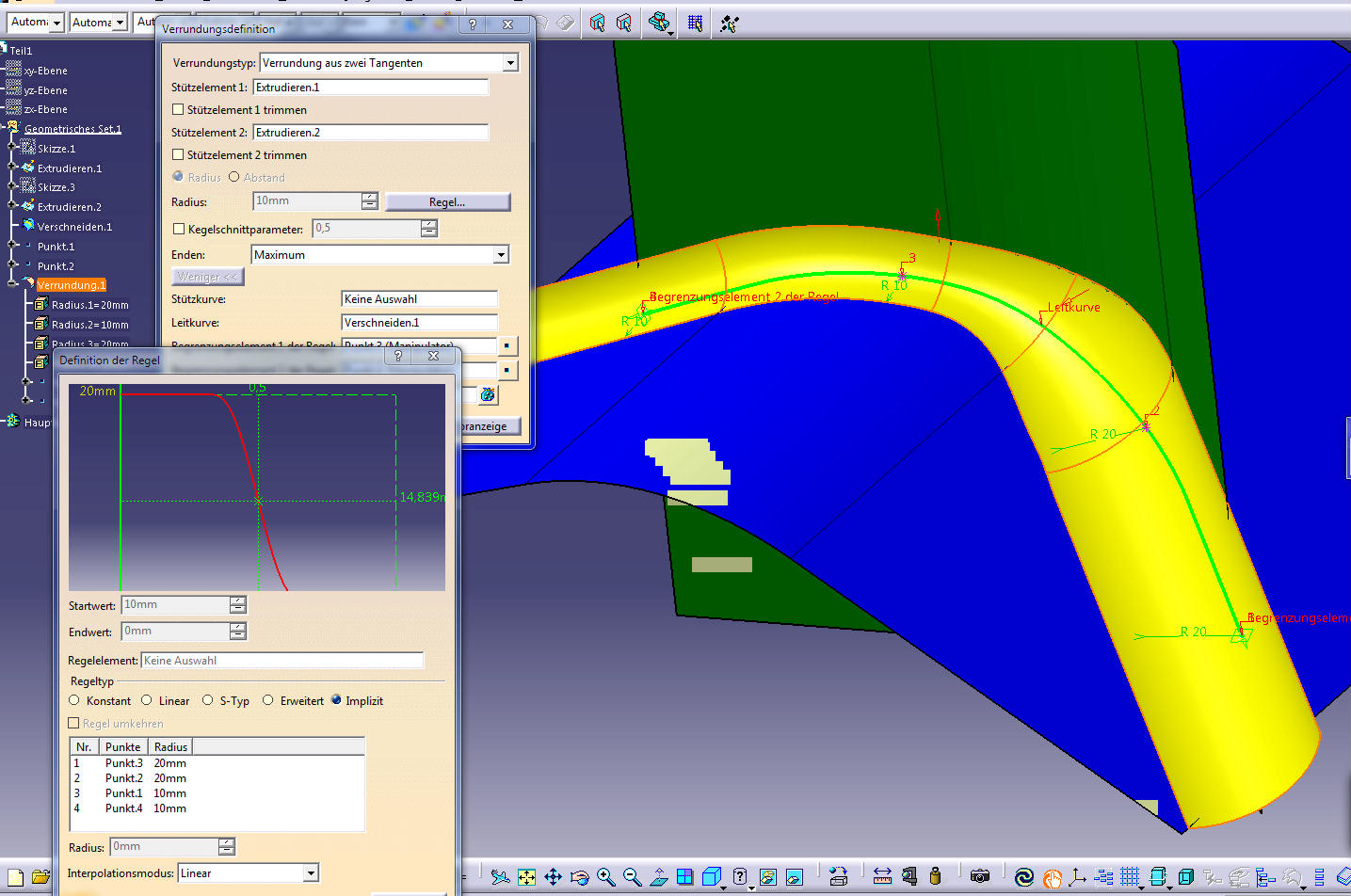Click the Leitkurve field with Verschneiden.1
The image size is (1351, 896).
419,323
